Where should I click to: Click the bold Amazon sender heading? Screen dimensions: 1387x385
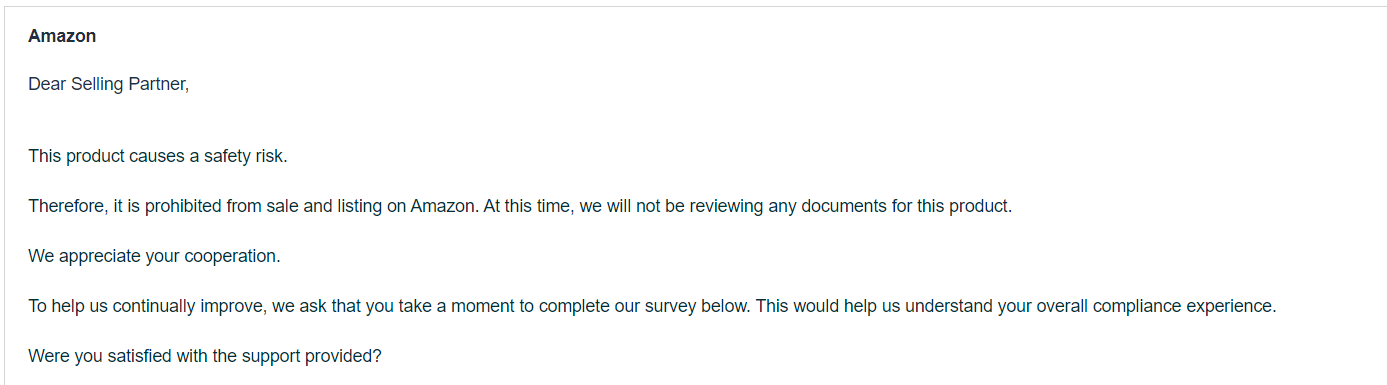point(62,36)
